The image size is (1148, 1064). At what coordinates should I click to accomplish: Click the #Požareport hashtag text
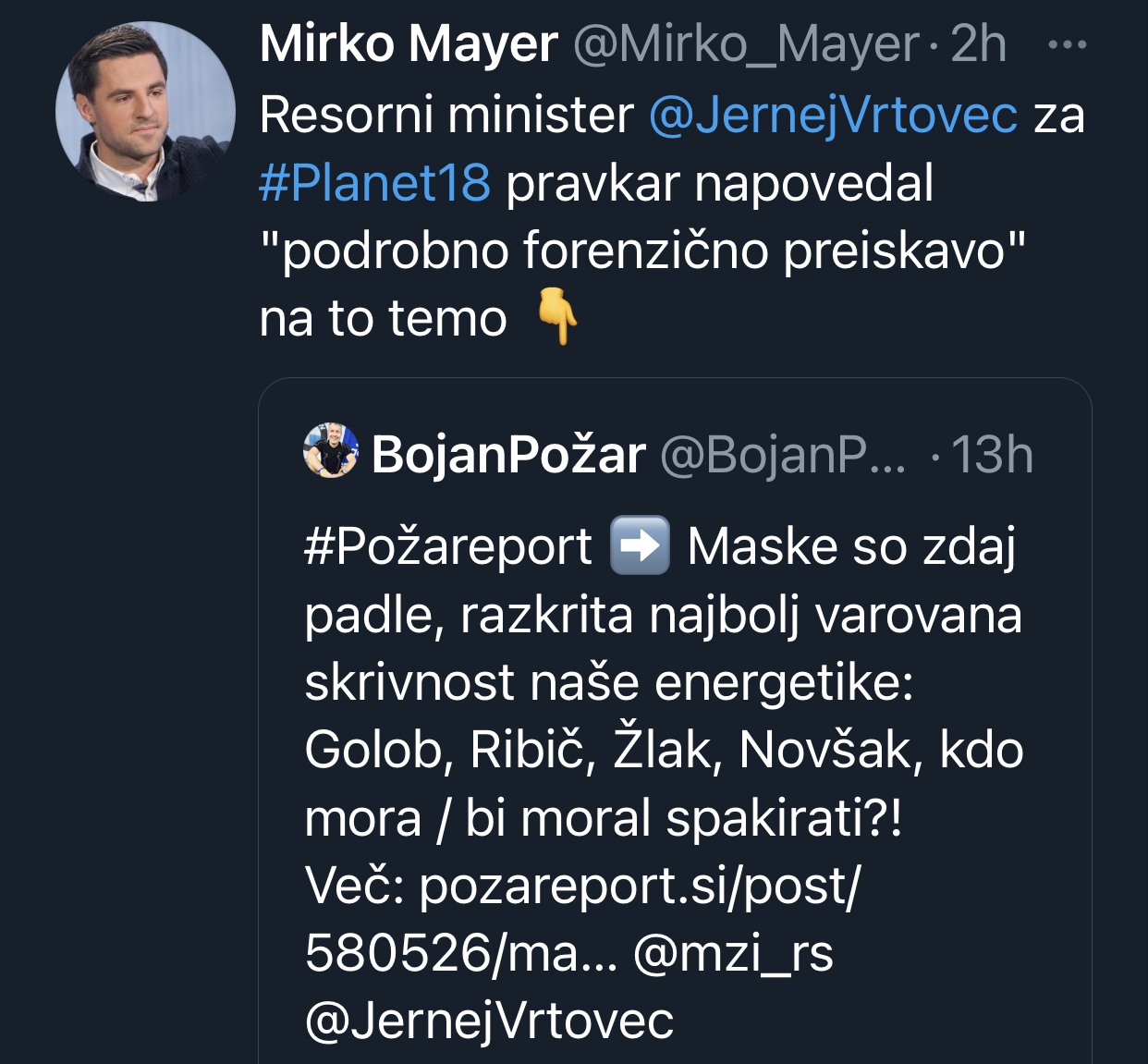click(448, 546)
